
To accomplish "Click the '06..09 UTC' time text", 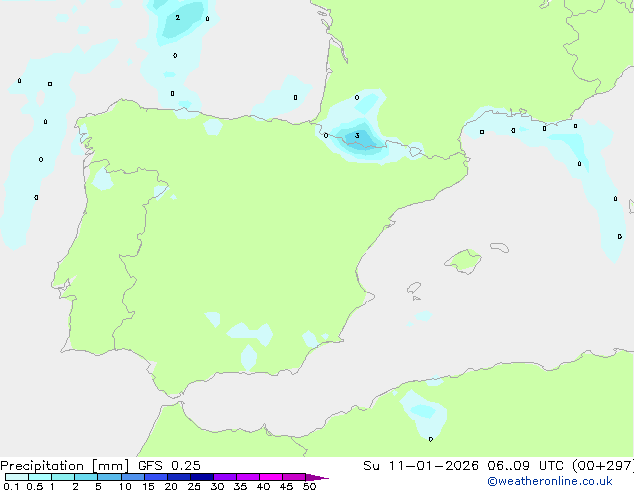I will [x=525, y=466].
